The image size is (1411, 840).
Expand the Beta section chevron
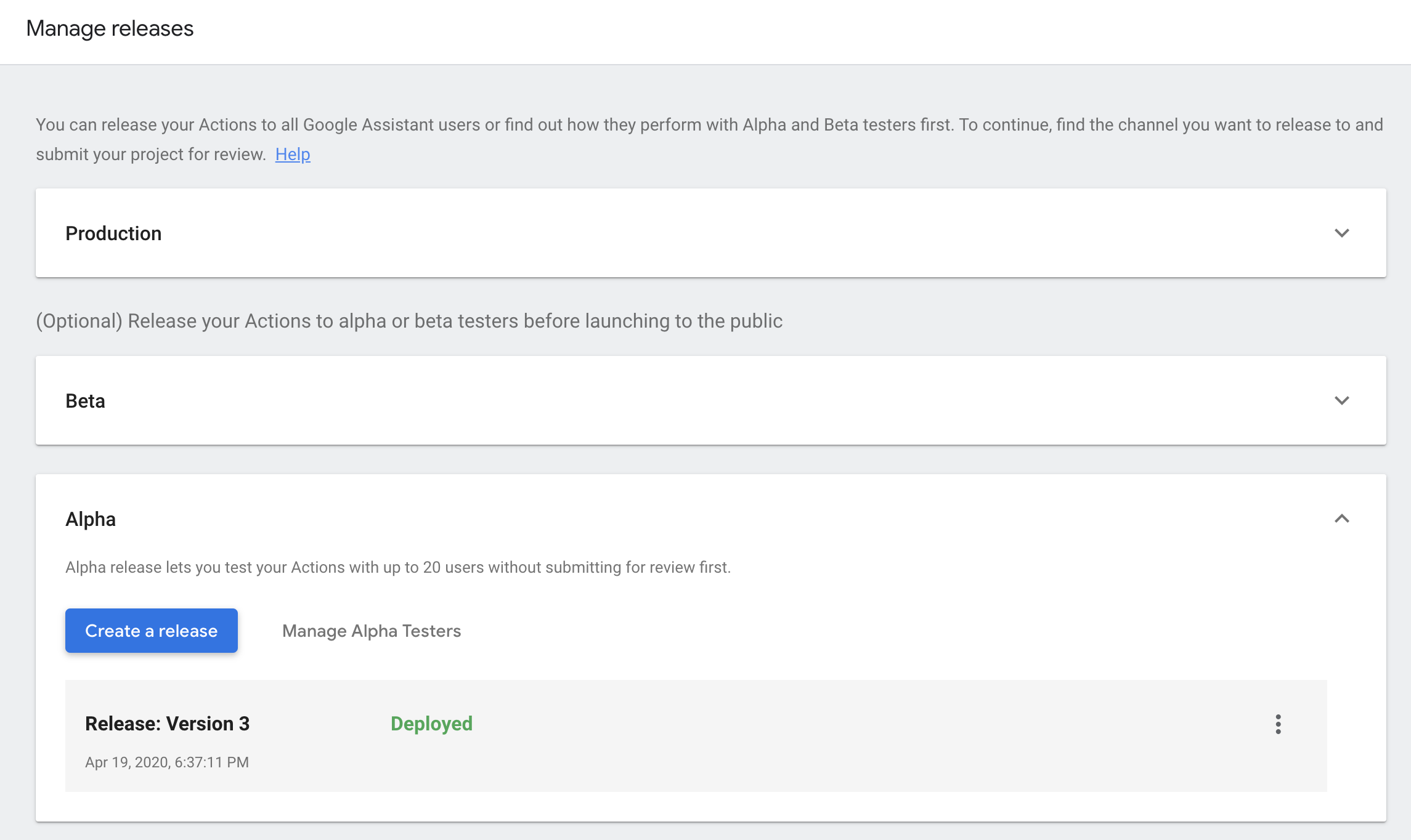1341,400
